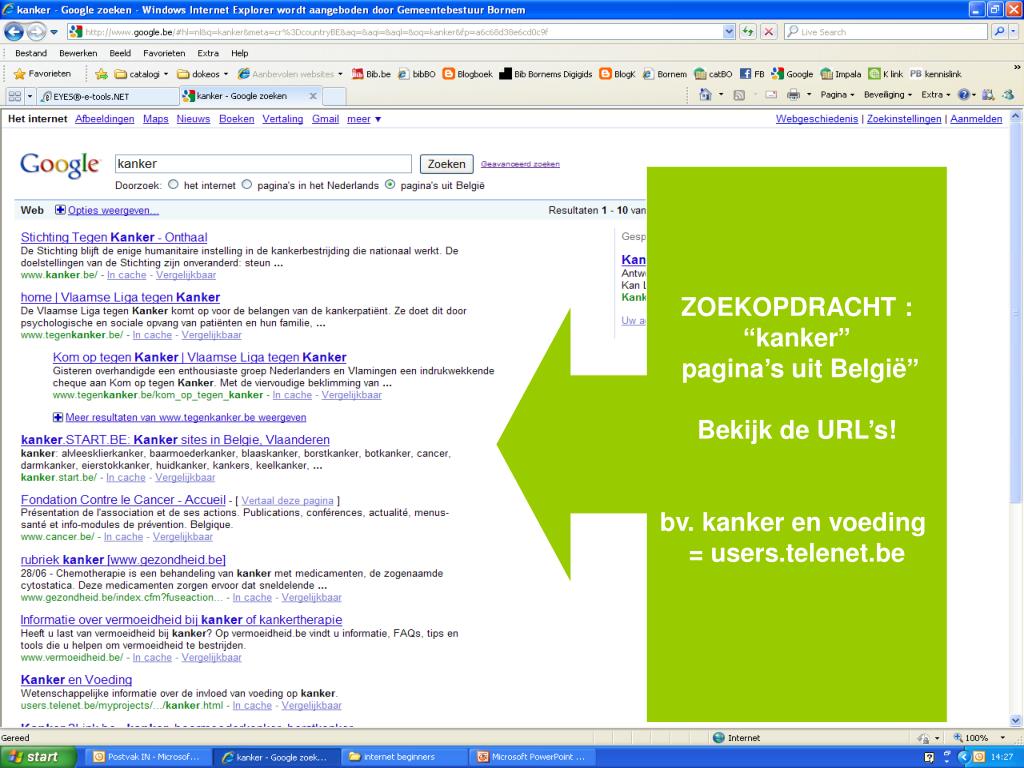The image size is (1024, 768).
Task: Open the dokeos favorites folder dropdown
Action: pos(202,74)
